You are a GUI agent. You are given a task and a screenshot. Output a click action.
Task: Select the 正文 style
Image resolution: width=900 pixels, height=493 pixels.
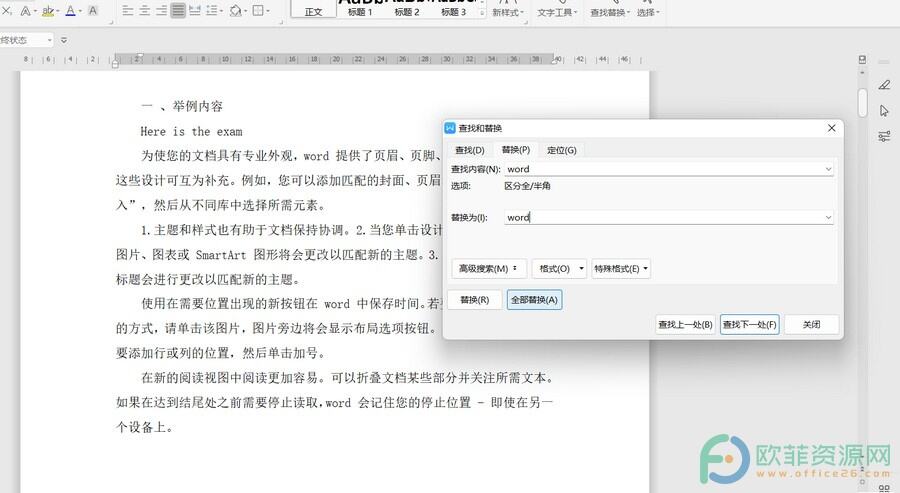[x=313, y=9]
